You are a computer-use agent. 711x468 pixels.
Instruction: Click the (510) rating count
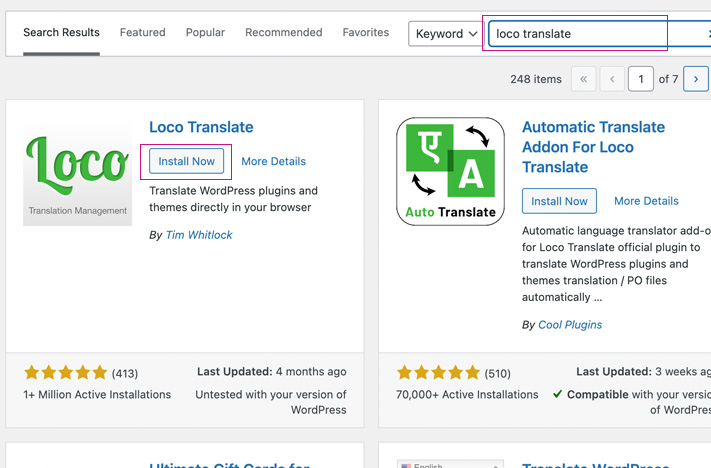coord(497,374)
